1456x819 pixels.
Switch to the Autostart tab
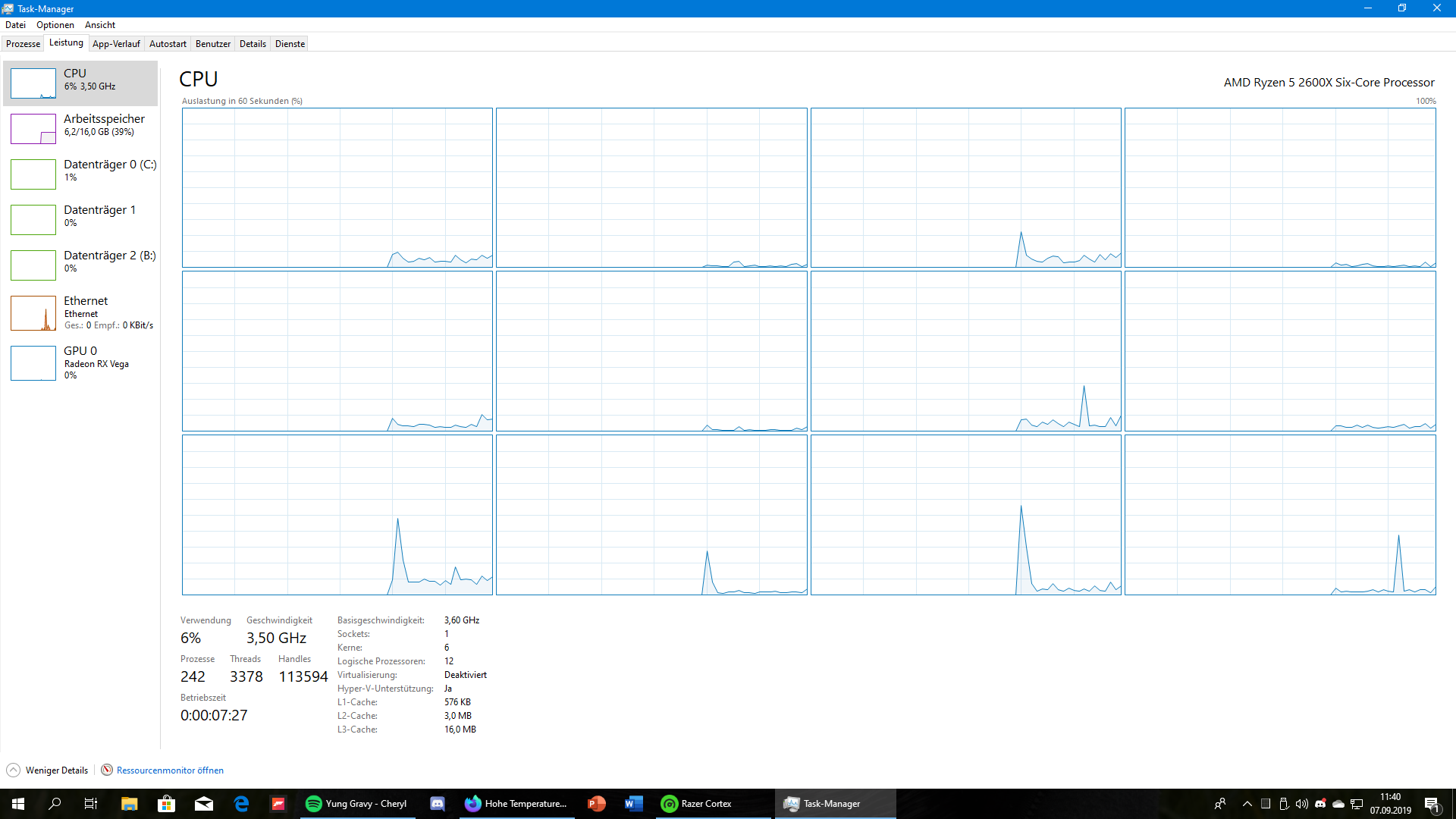click(168, 44)
